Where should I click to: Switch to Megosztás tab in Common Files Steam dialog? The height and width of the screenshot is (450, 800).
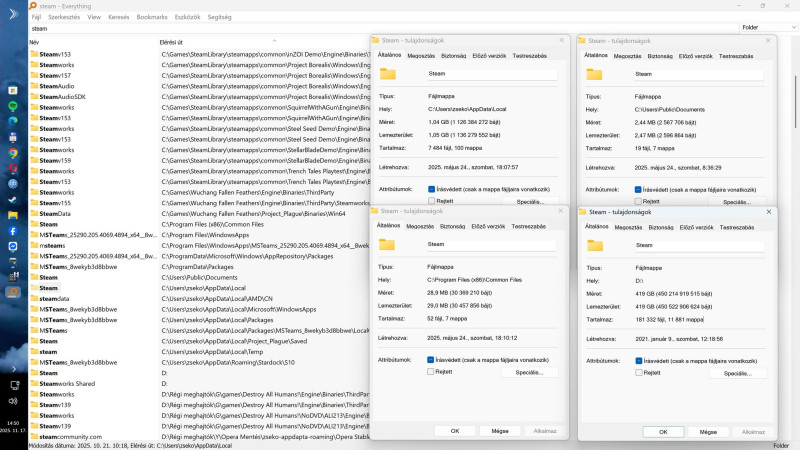420,227
